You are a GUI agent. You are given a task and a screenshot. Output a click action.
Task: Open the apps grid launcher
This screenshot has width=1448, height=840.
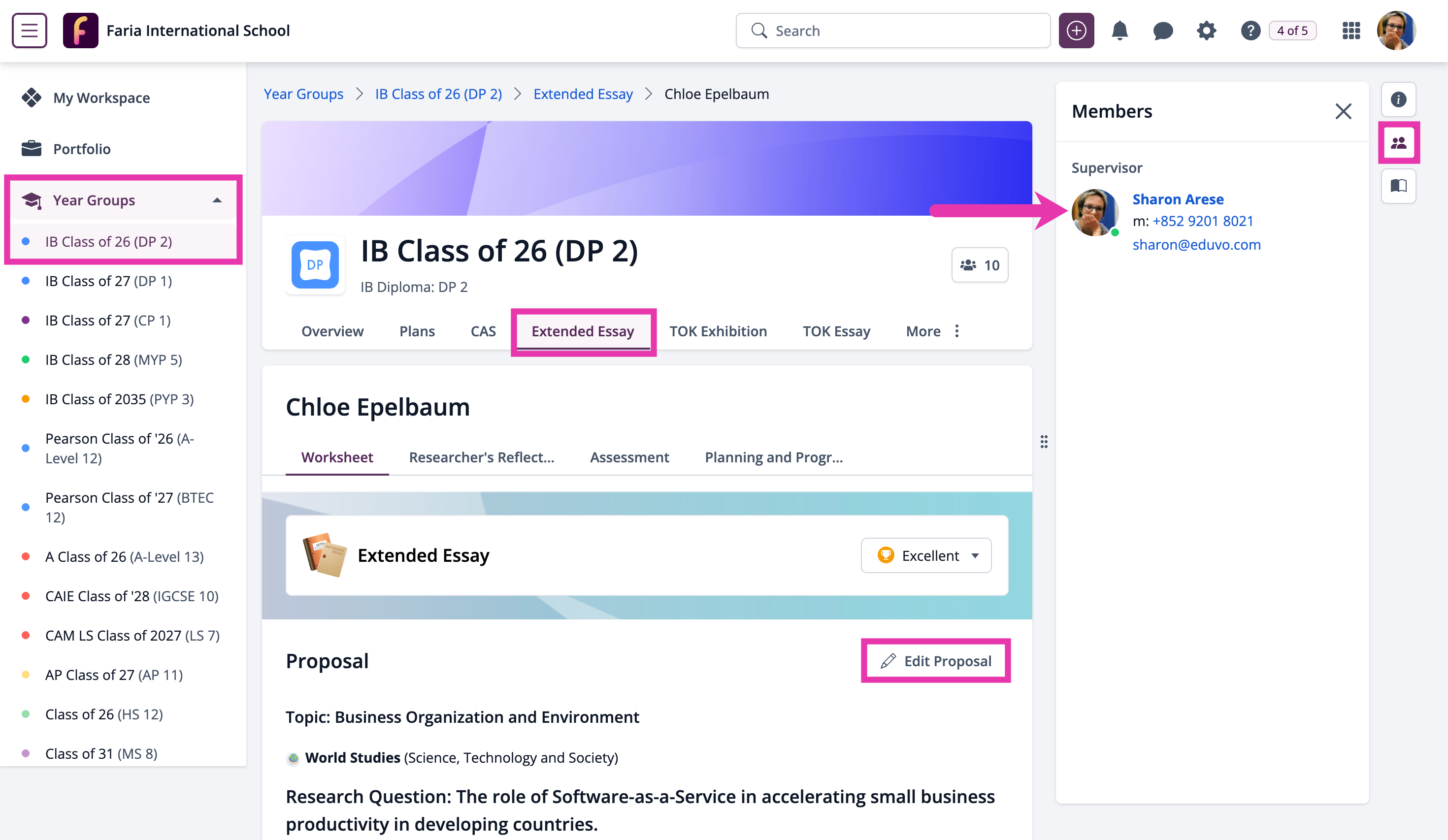click(x=1351, y=31)
